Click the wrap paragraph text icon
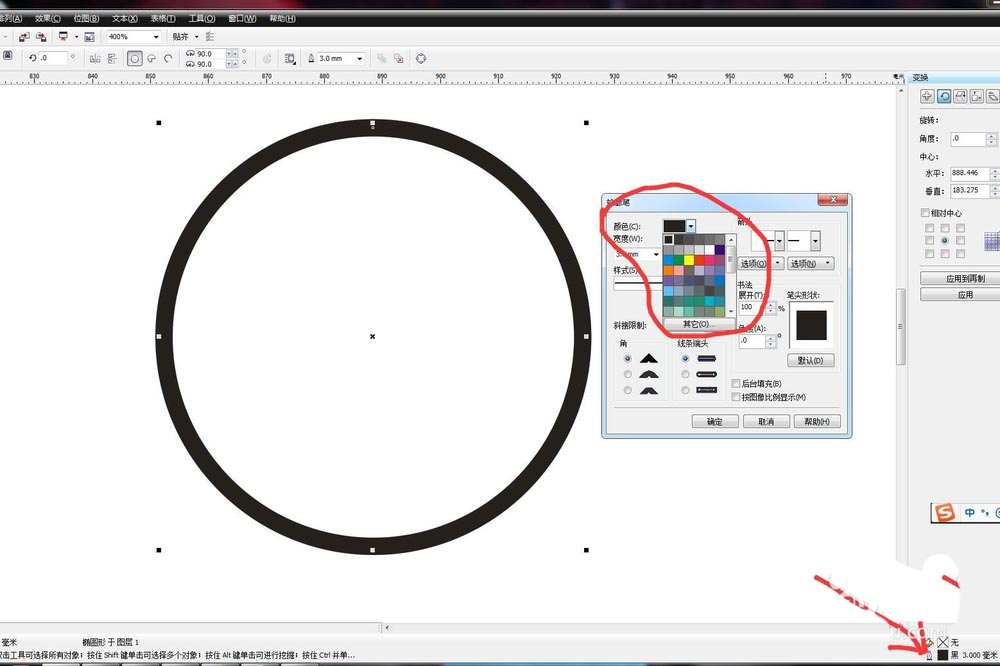This screenshot has height=666, width=1000. click(x=290, y=59)
